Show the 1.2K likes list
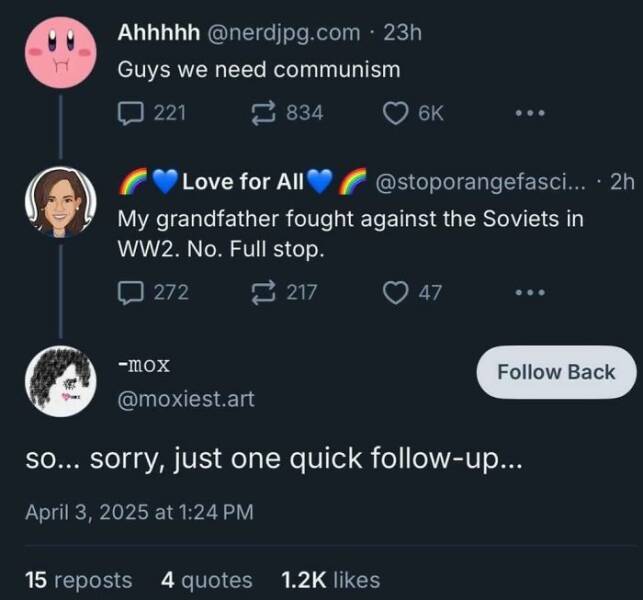The height and width of the screenshot is (600, 643). pyautogui.click(x=330, y=580)
